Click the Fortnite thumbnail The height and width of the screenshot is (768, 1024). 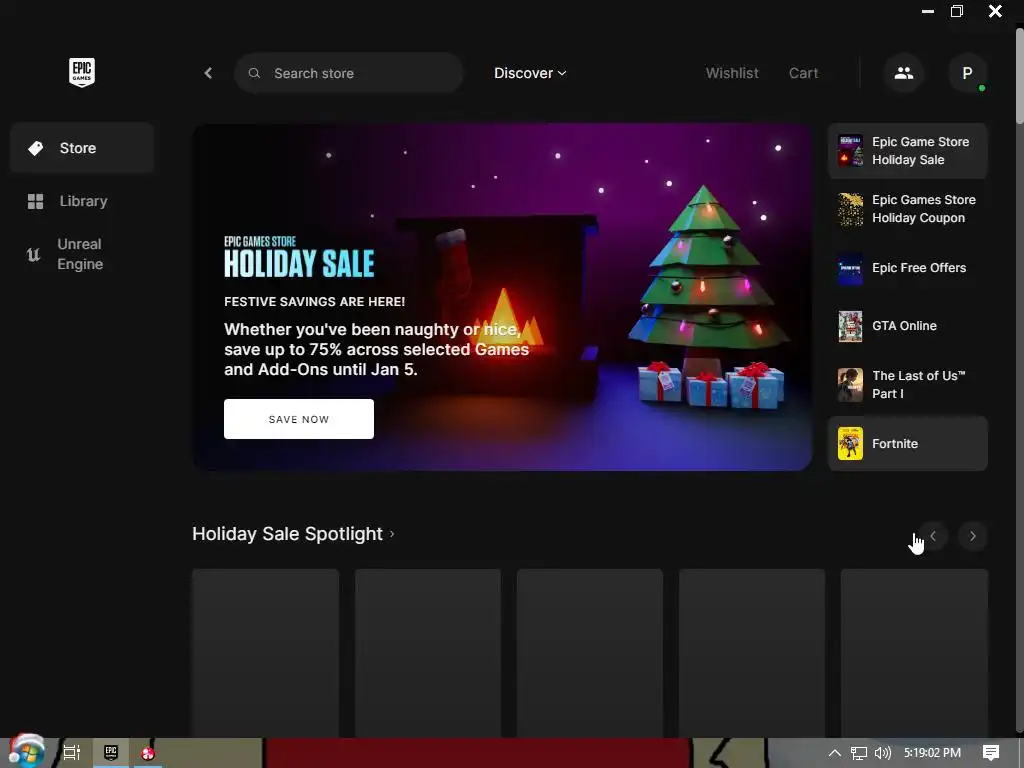(850, 443)
